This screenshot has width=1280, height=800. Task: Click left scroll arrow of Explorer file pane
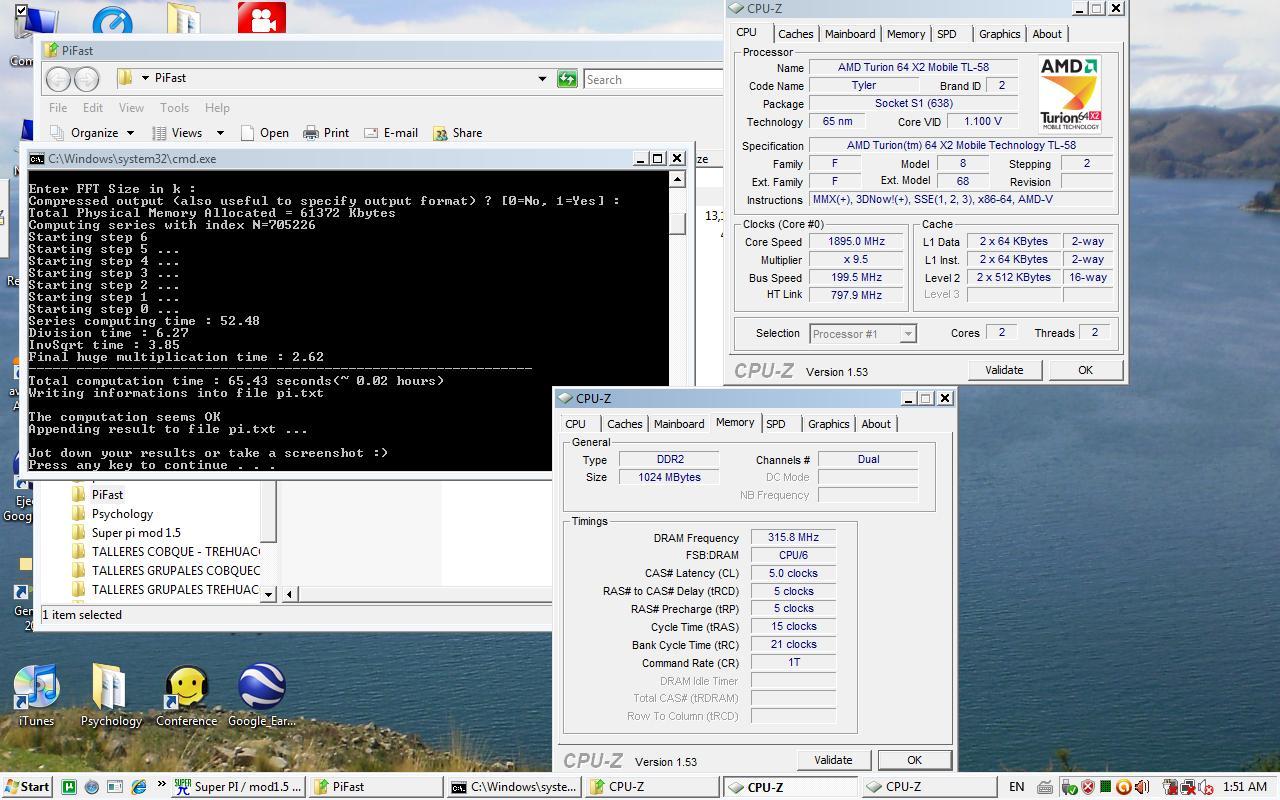tap(290, 594)
